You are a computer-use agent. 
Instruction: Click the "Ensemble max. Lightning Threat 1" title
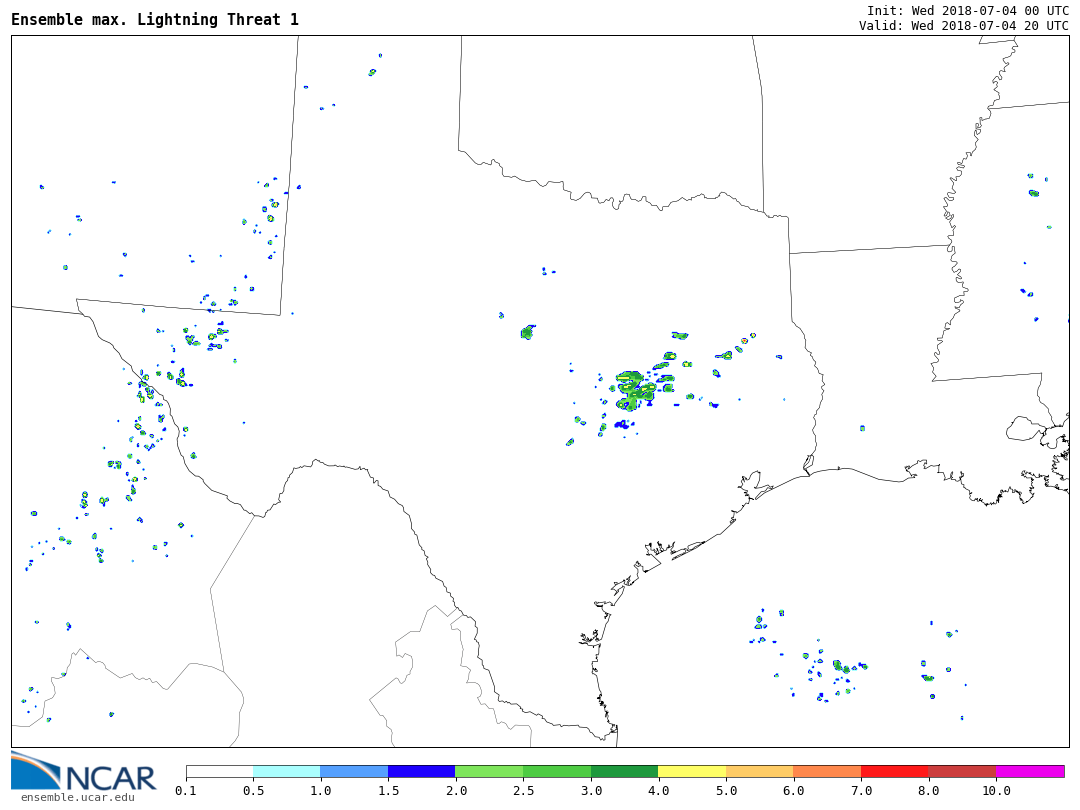155,20
